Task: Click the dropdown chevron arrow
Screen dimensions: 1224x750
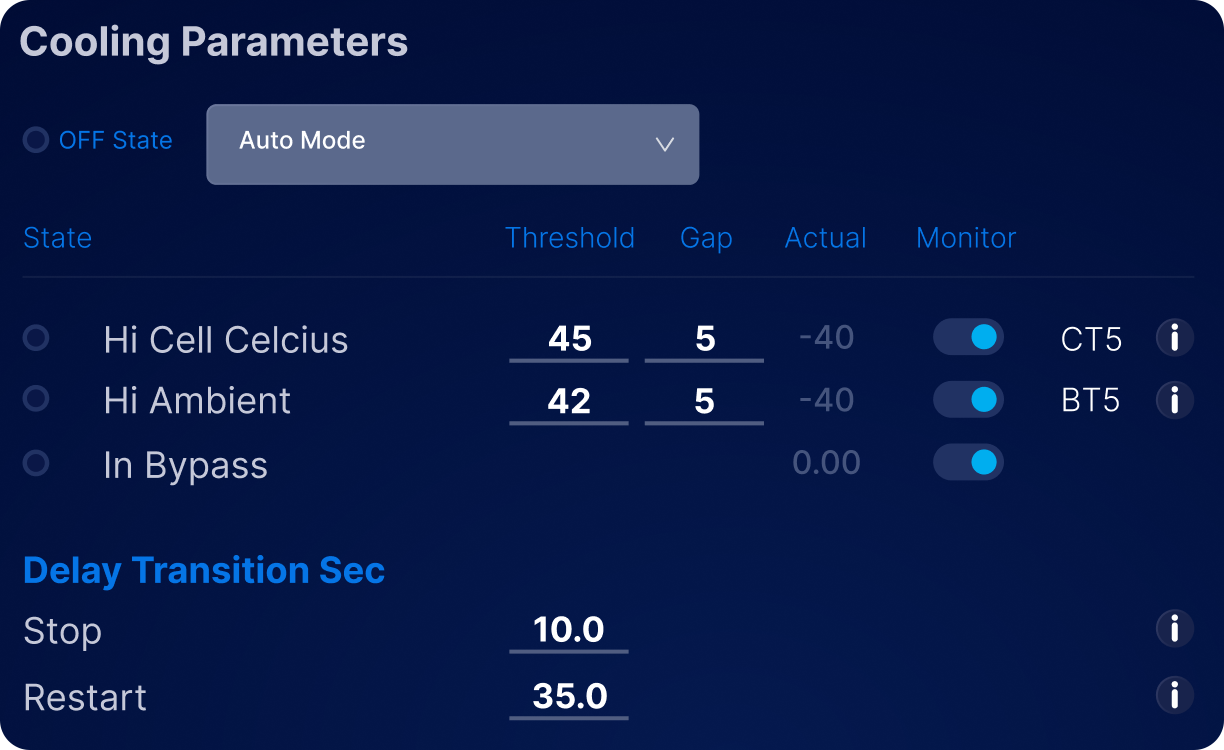Action: click(x=664, y=144)
